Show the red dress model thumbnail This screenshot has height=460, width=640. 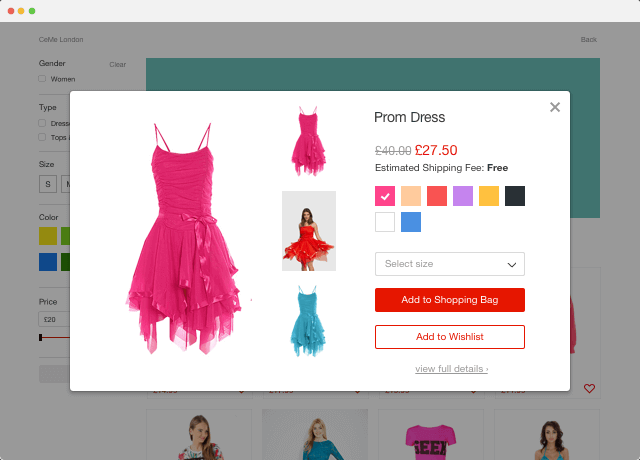coord(309,231)
